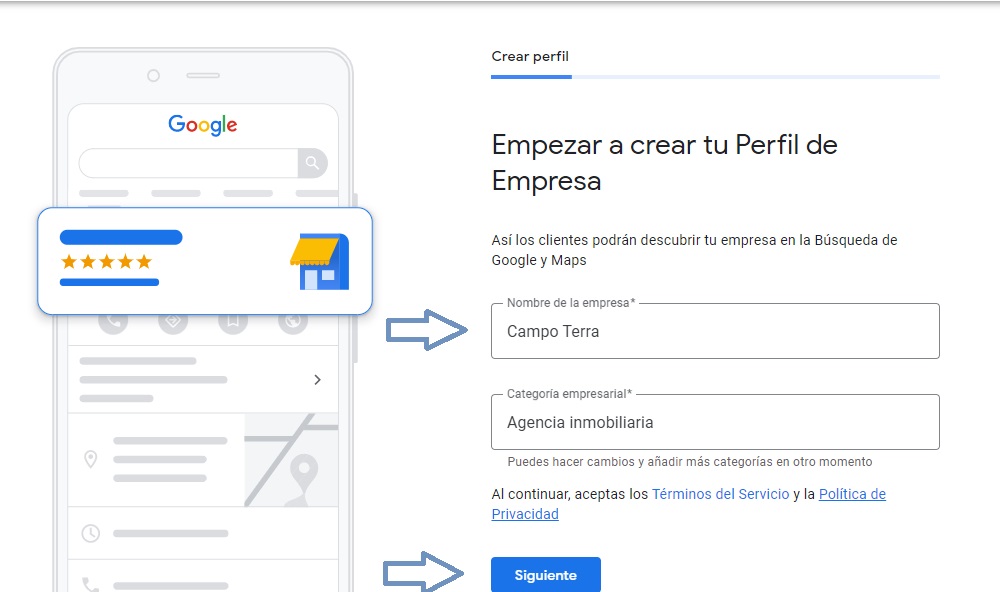
Task: Click the location pin icon beside address lines
Action: click(91, 459)
